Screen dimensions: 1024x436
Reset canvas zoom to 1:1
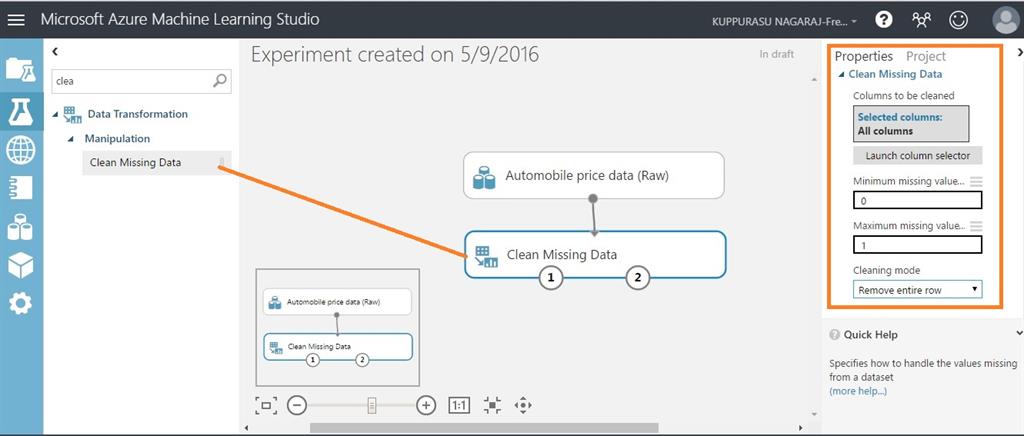tap(459, 405)
